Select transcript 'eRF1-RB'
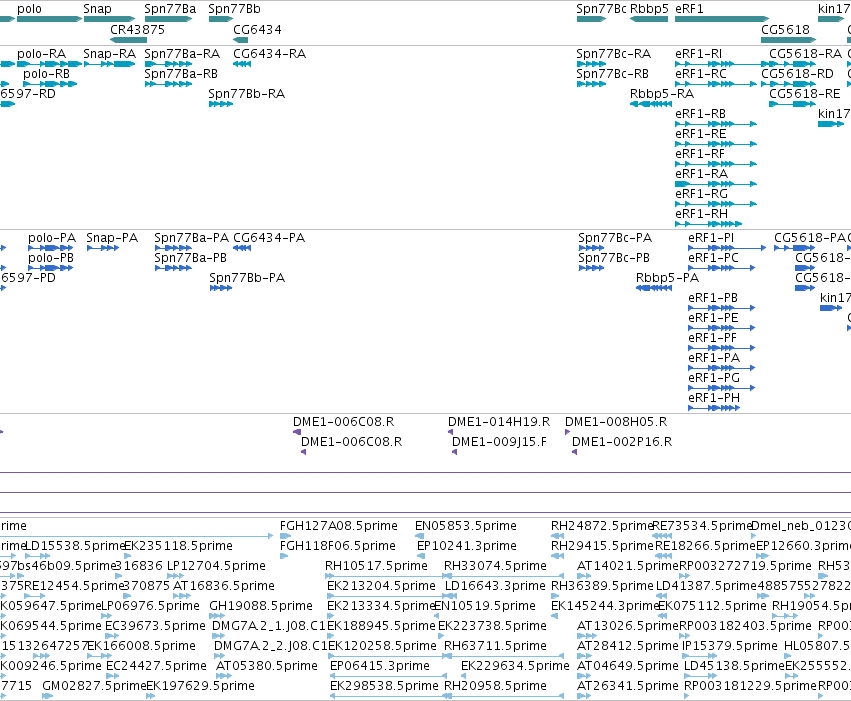Viewport: 851px width, 701px height. (701, 114)
